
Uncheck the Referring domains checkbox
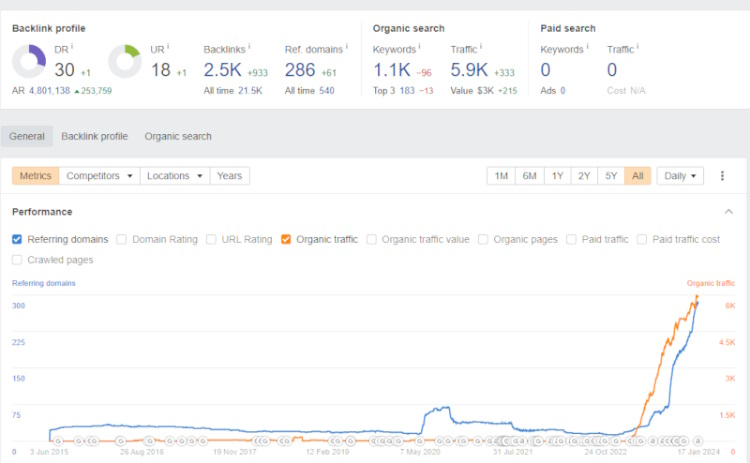(x=17, y=239)
